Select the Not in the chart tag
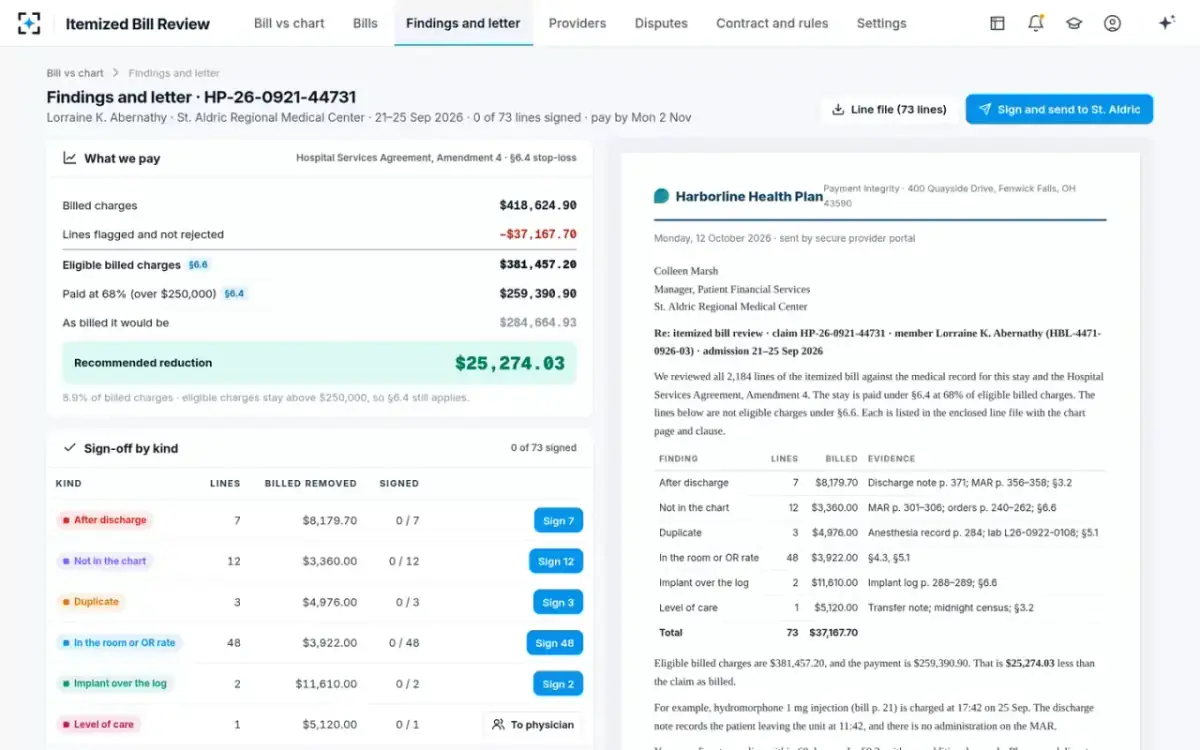 click(x=104, y=561)
